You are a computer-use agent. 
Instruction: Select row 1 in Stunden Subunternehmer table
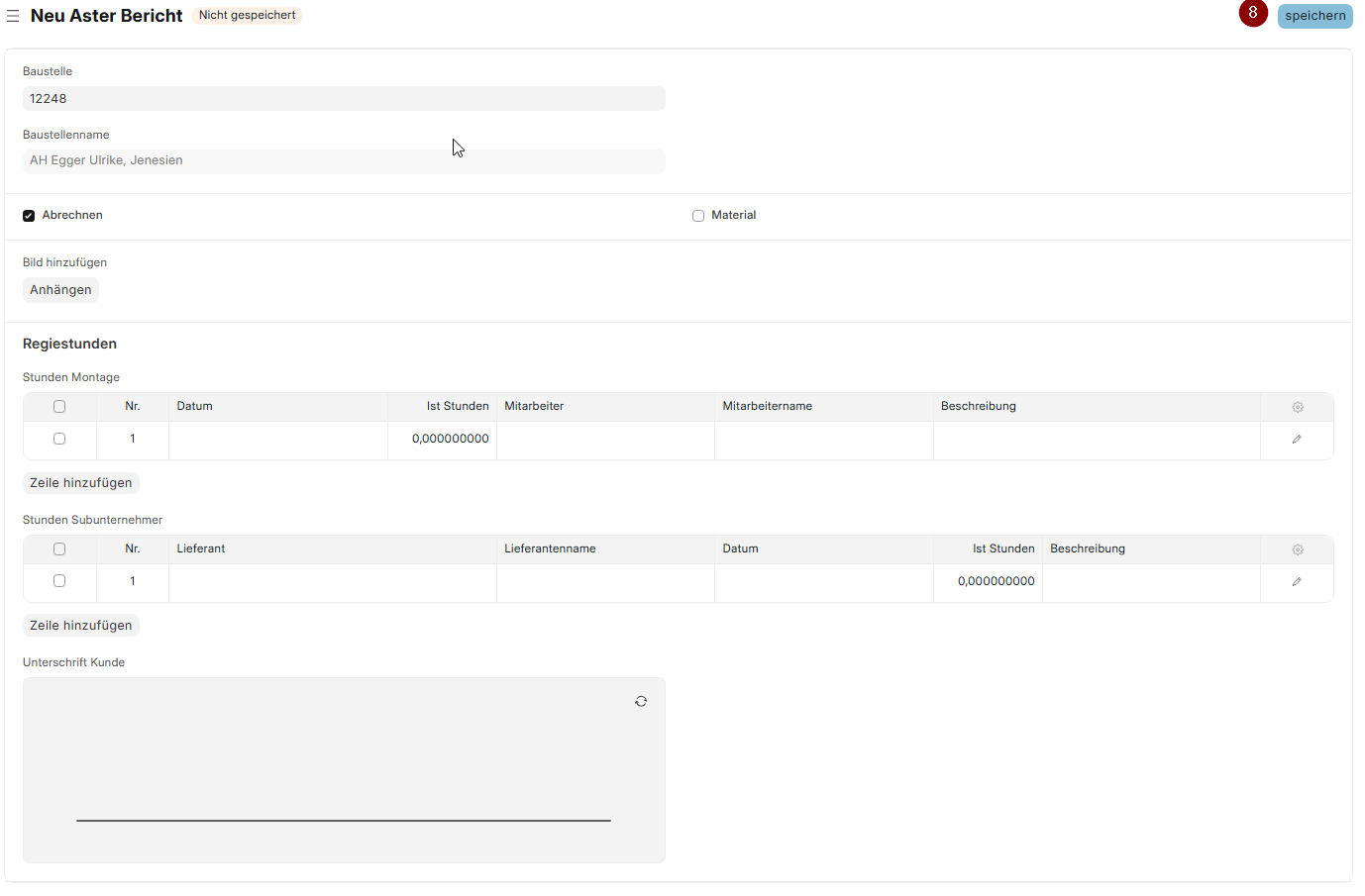[59, 581]
